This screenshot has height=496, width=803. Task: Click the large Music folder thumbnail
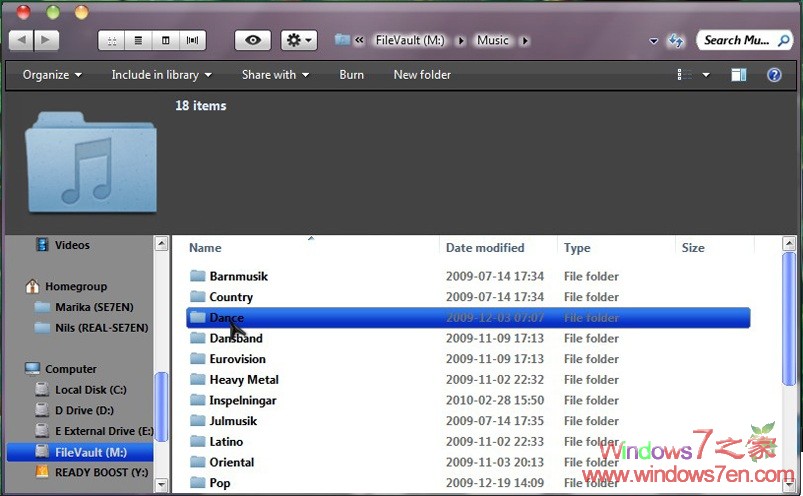pos(91,163)
